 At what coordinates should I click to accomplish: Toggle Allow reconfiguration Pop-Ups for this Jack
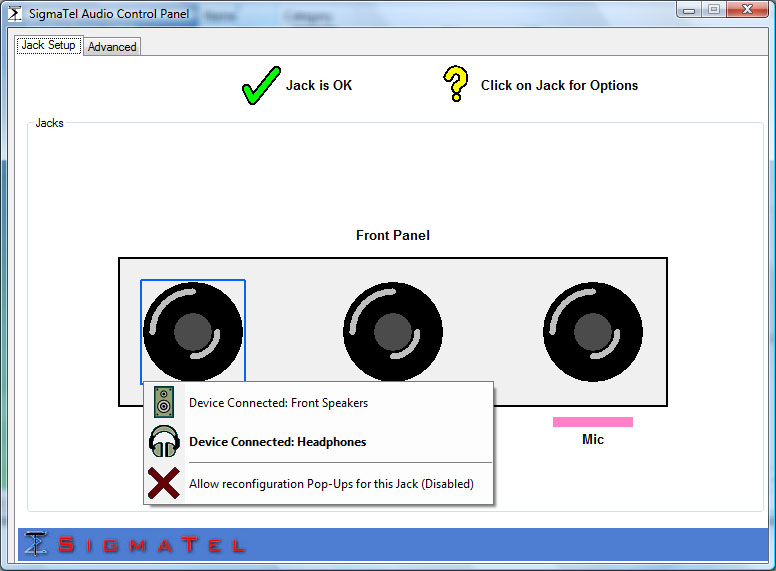coord(319,483)
